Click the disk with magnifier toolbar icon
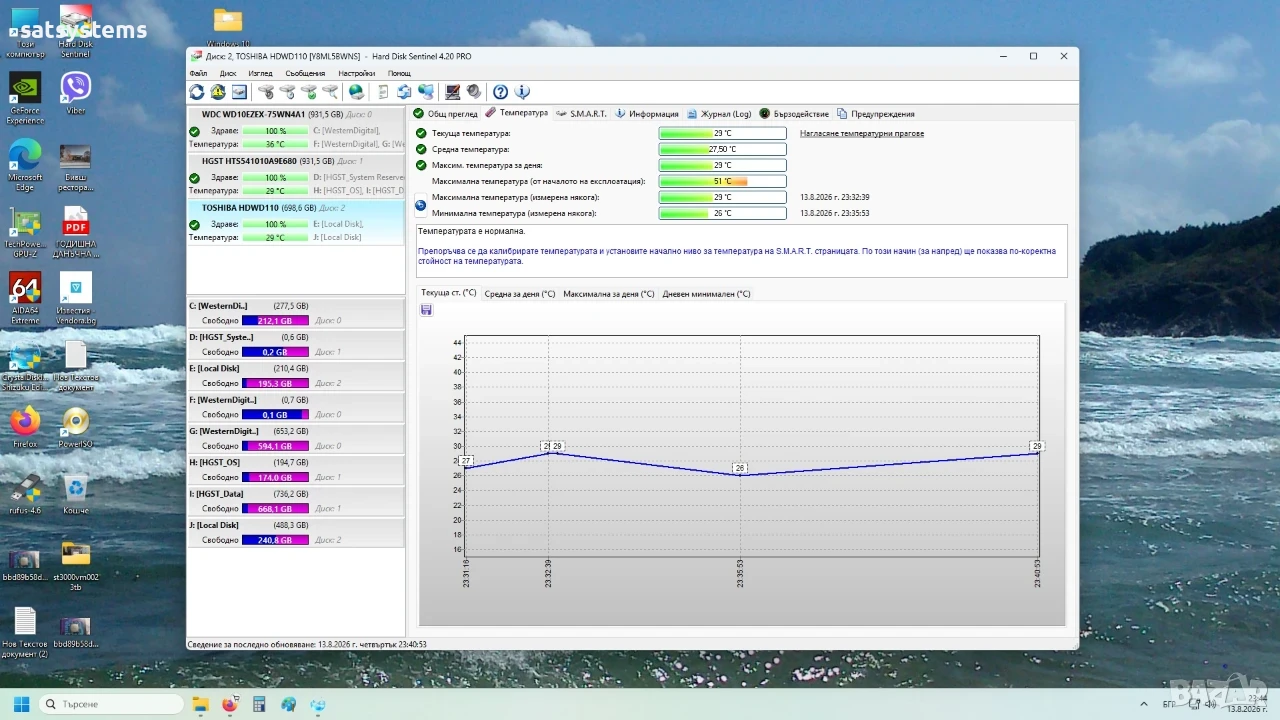 [x=330, y=92]
